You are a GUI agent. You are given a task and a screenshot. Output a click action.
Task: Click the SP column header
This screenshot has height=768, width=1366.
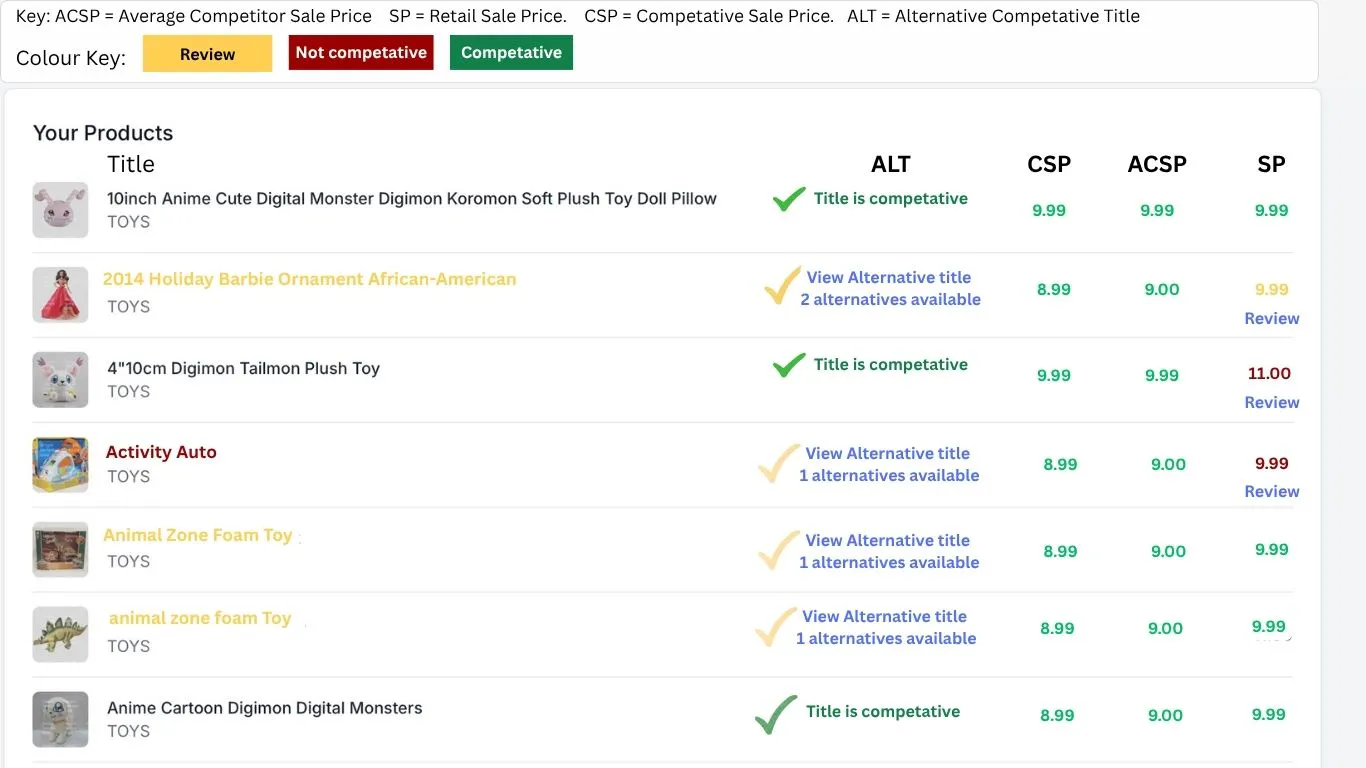[x=1271, y=164]
